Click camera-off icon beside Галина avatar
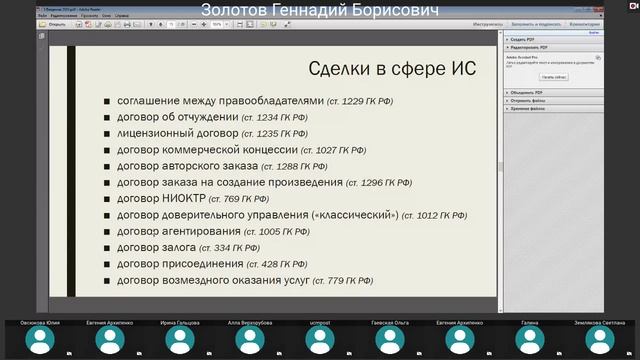 click(x=559, y=353)
